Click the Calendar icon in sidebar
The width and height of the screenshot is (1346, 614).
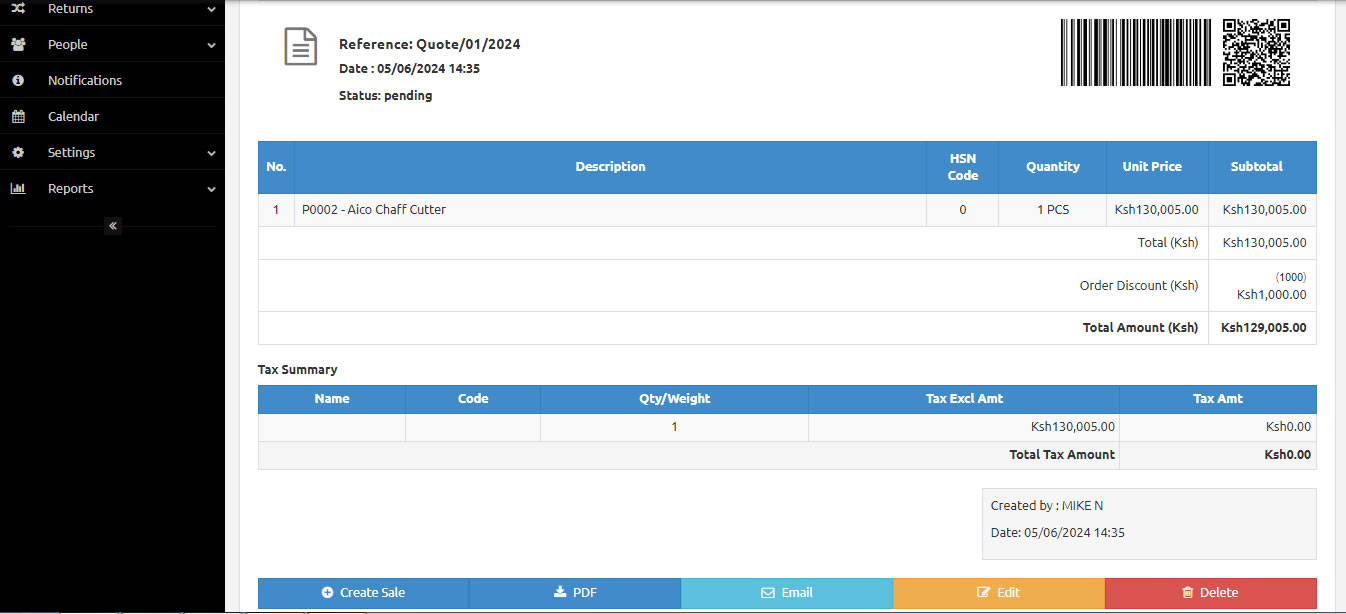point(18,117)
